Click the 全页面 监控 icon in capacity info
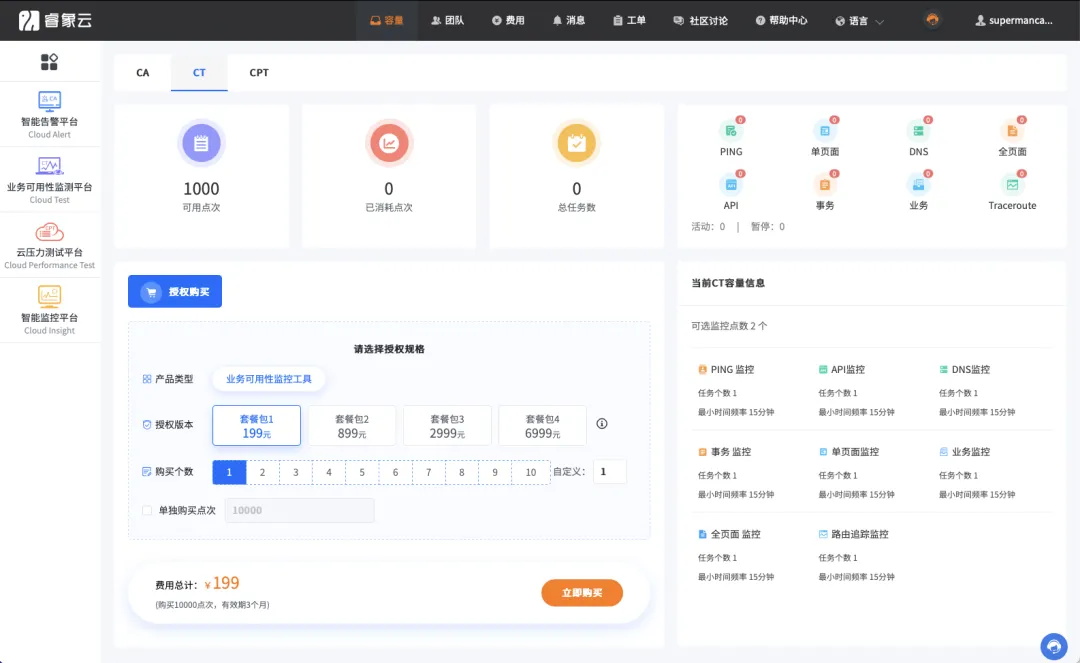The image size is (1080, 663). (703, 534)
